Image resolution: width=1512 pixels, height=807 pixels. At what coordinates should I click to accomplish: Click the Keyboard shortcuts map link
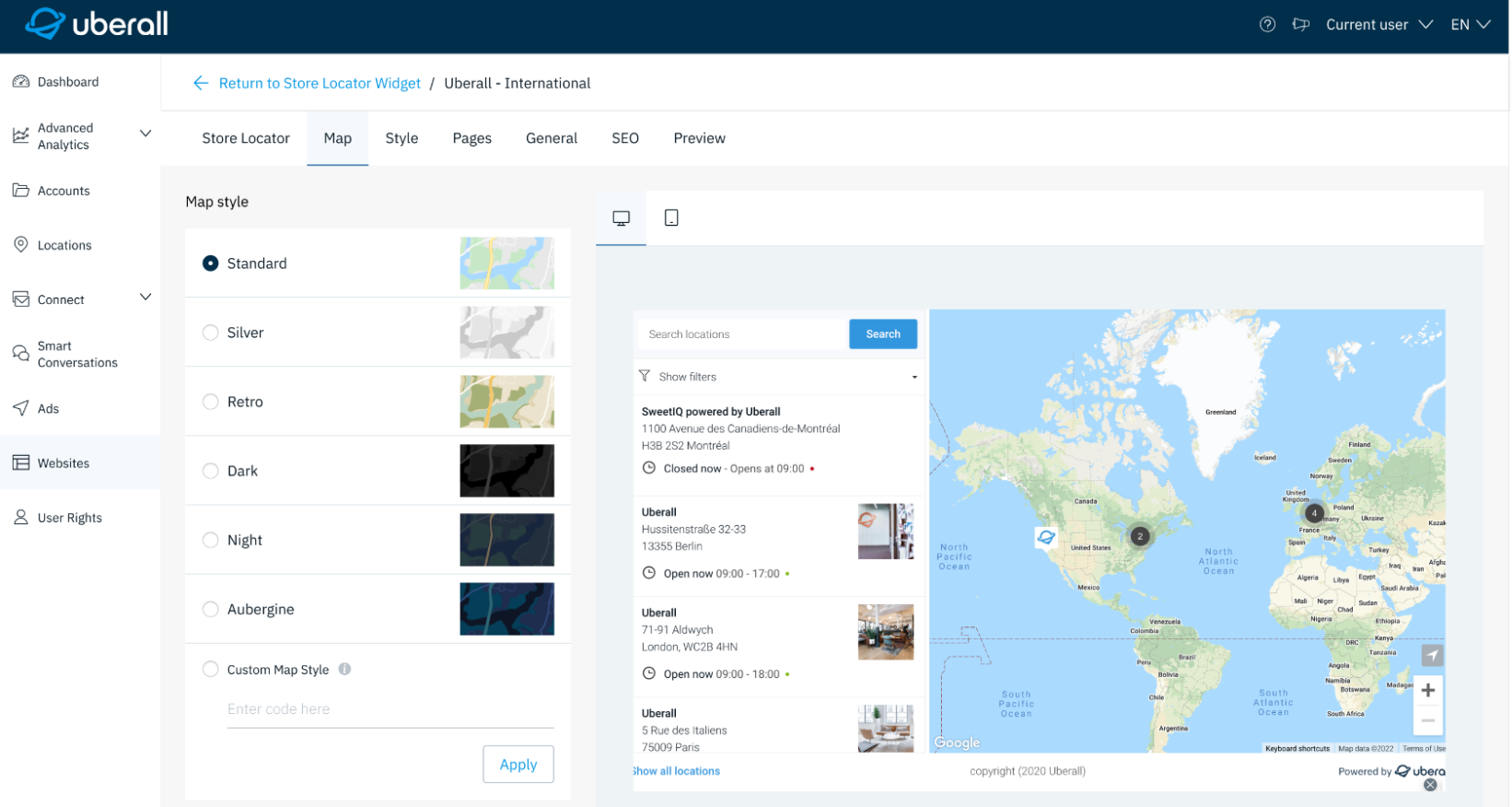click(1297, 748)
